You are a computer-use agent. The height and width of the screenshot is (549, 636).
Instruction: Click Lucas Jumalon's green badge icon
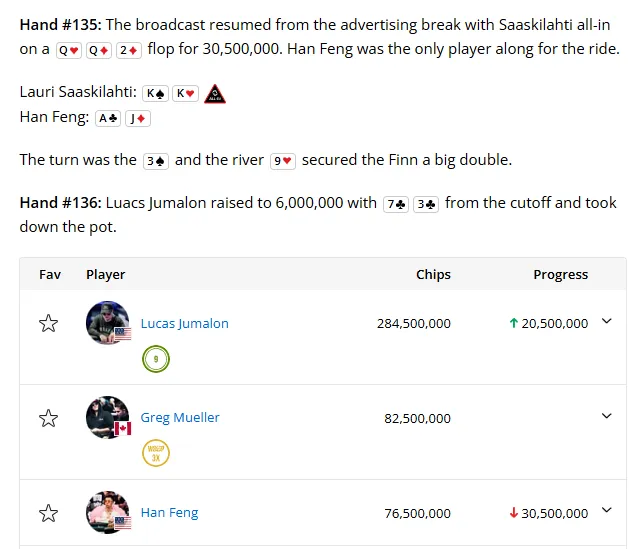tap(156, 359)
